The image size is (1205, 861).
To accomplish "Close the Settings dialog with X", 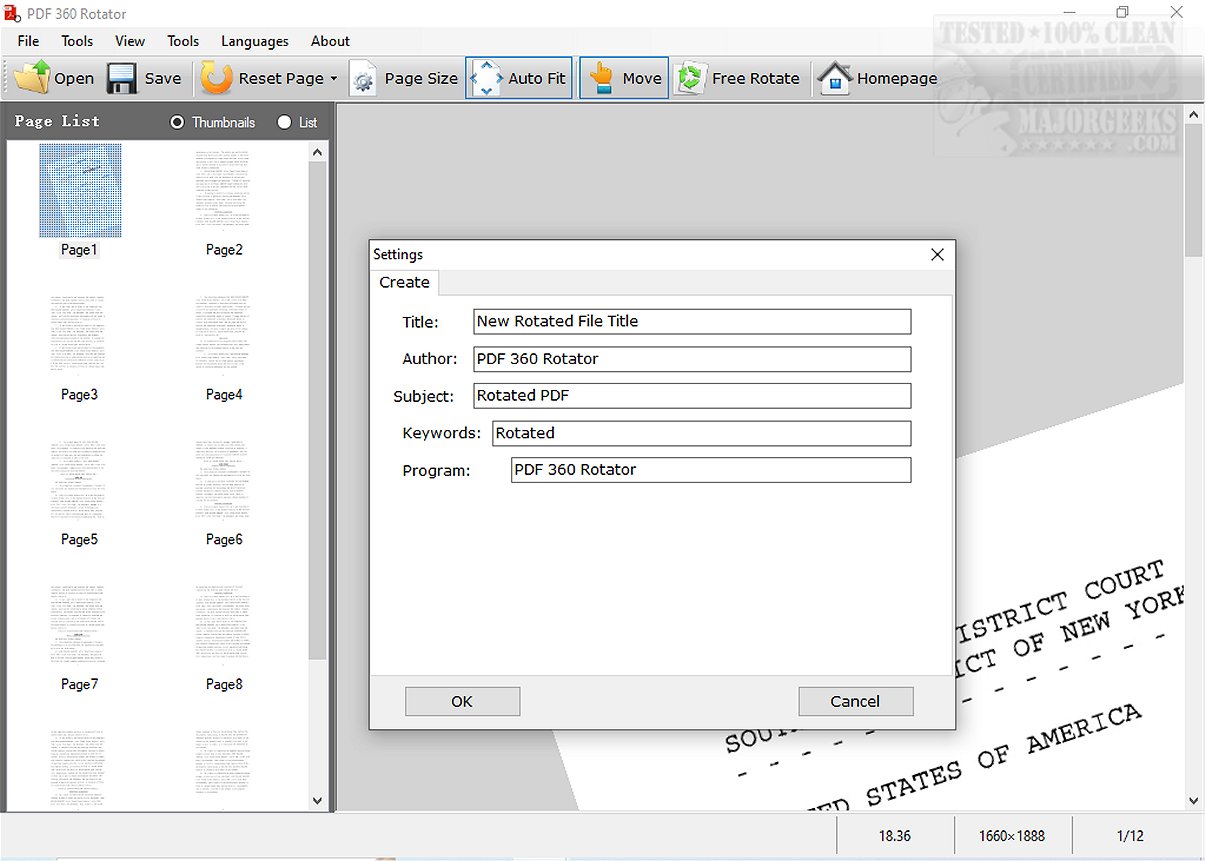I will [x=937, y=255].
